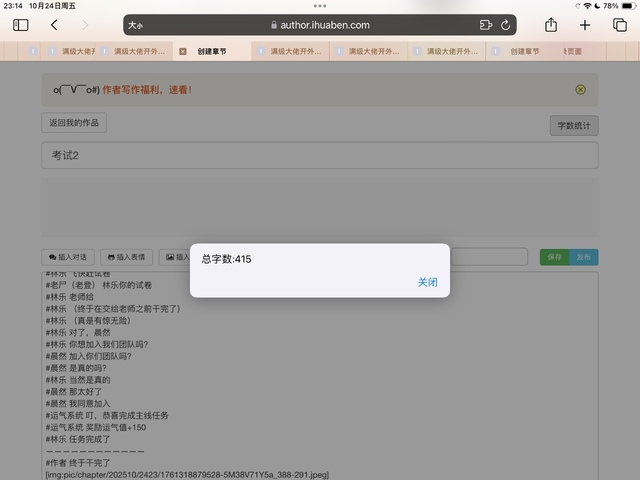Show the tab overview grid icon

tap(619, 25)
